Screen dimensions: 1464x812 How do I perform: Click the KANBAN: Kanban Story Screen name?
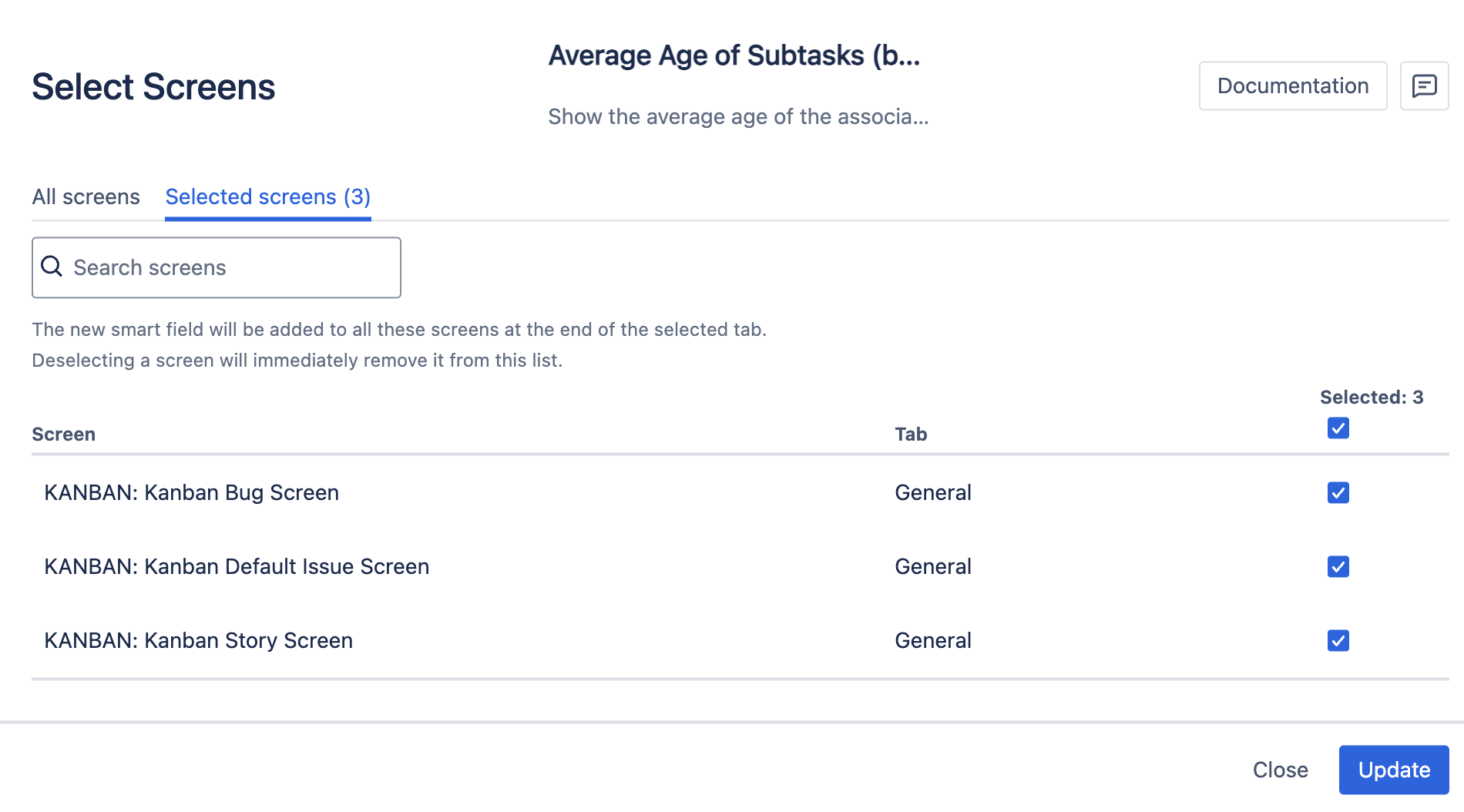(198, 641)
